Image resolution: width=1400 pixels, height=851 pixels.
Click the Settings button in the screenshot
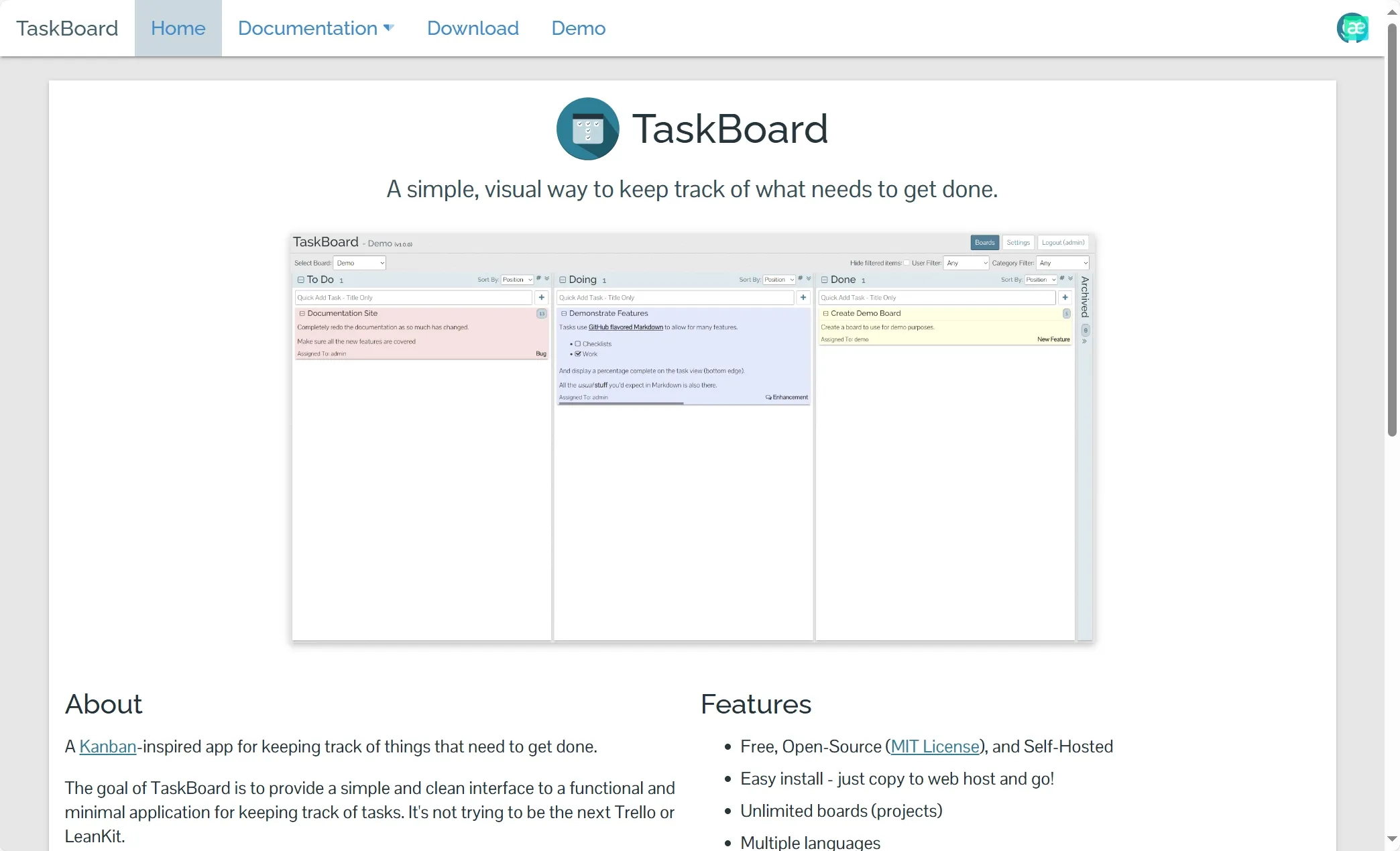(1018, 243)
